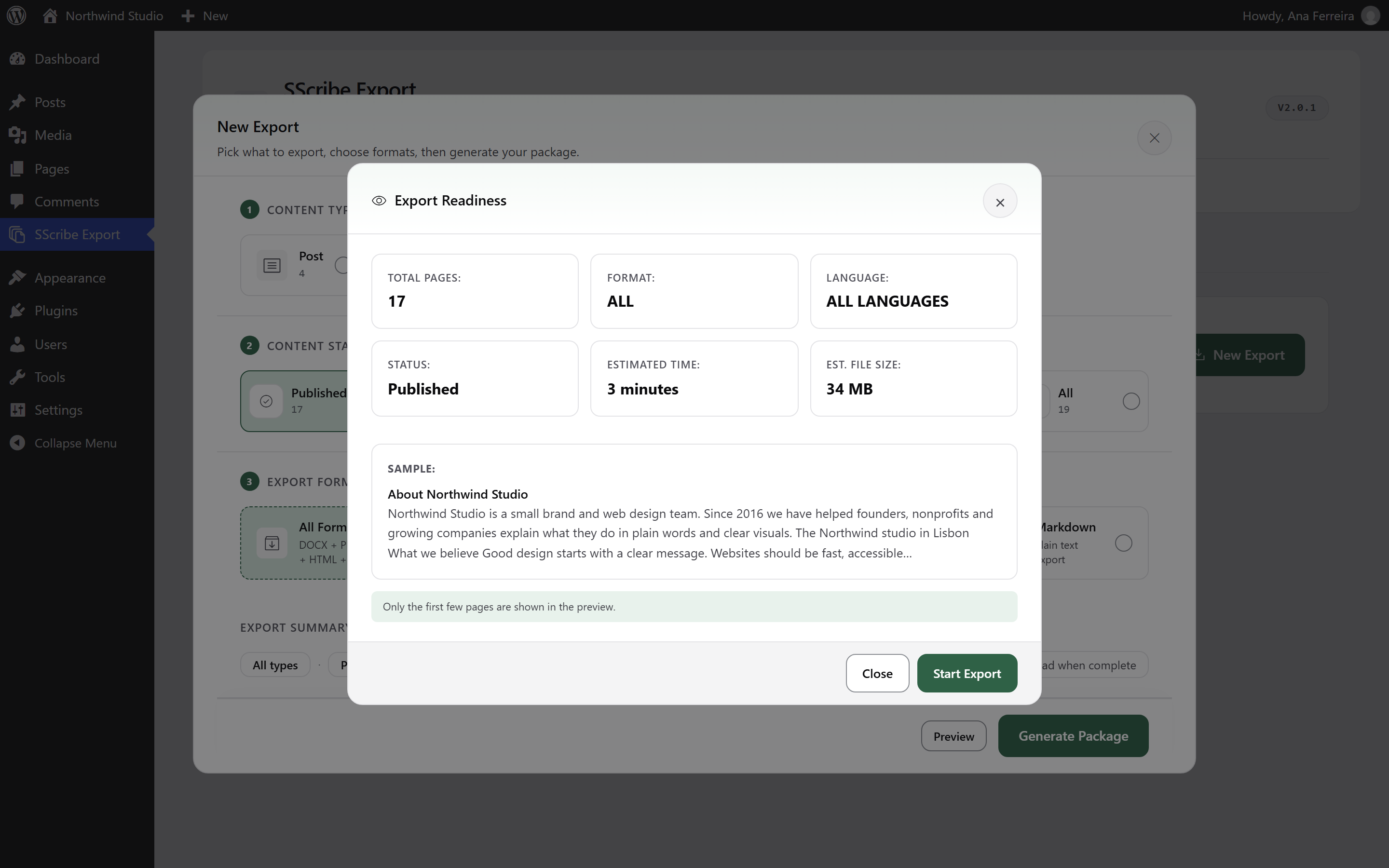The image size is (1389, 868).
Task: Click the Estimated Time 3 minutes card
Action: pos(694,379)
